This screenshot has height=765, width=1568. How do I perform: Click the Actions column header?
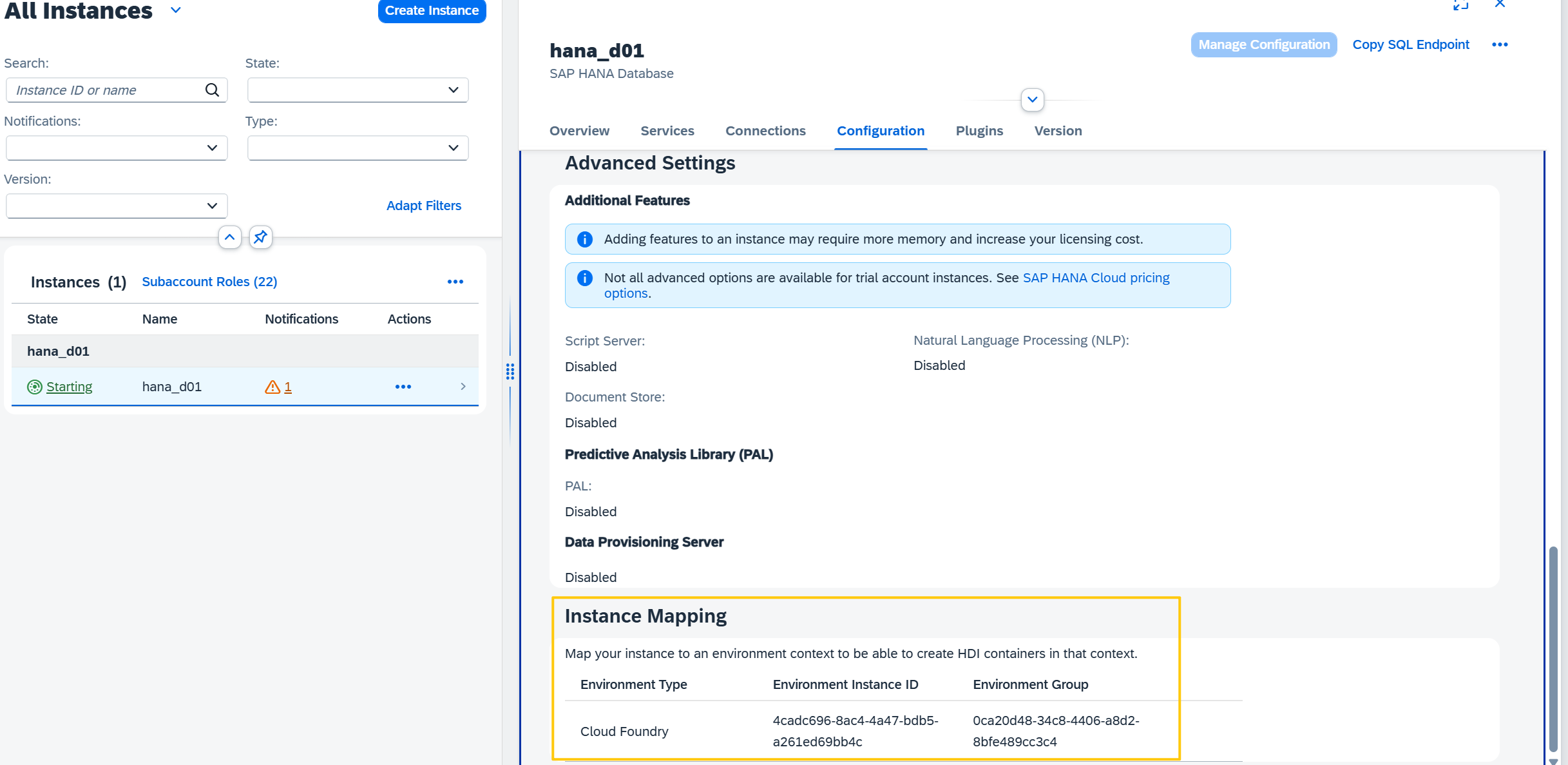pyautogui.click(x=409, y=319)
